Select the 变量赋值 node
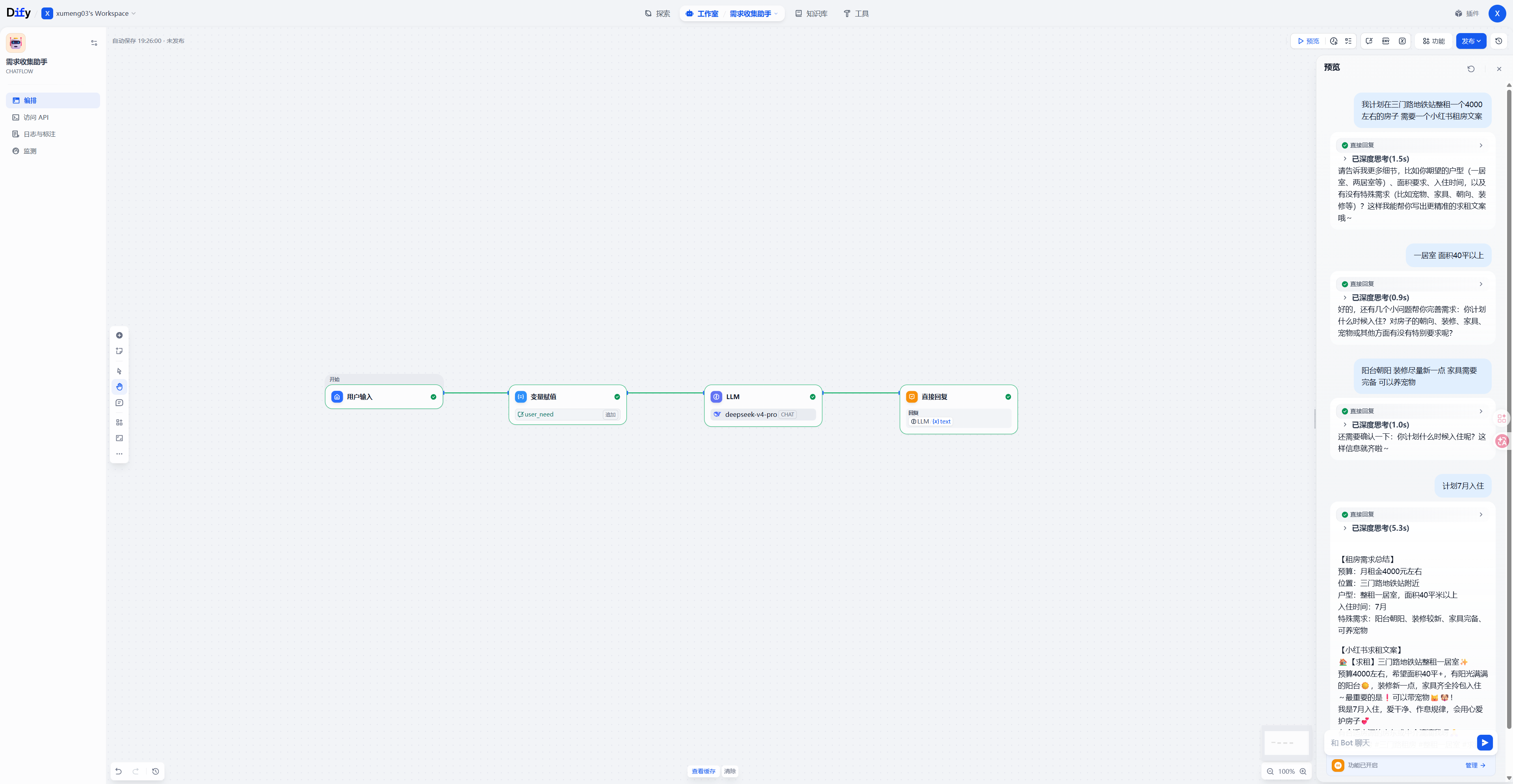The width and height of the screenshot is (1513, 784). 567,405
